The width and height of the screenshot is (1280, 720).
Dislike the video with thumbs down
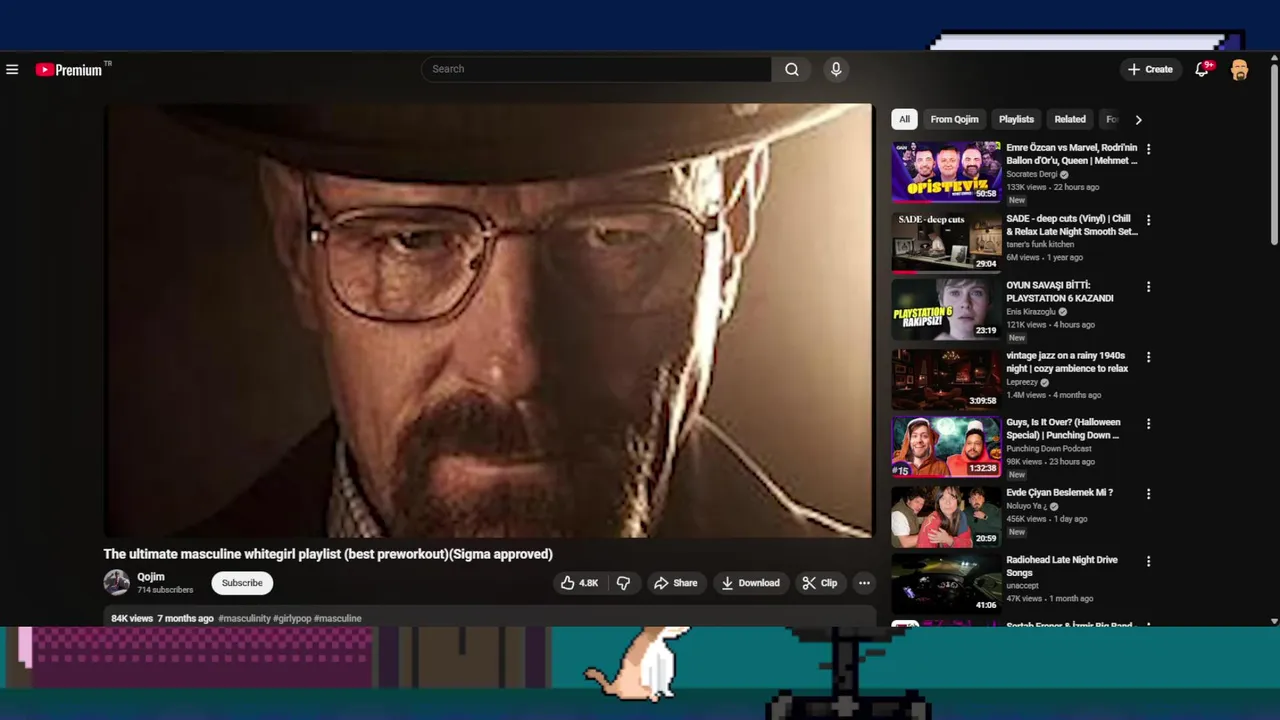pos(623,583)
